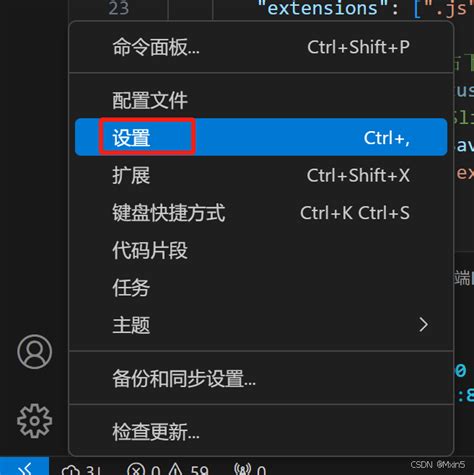Open 键盘快捷方式 menu entry

pyautogui.click(x=261, y=213)
